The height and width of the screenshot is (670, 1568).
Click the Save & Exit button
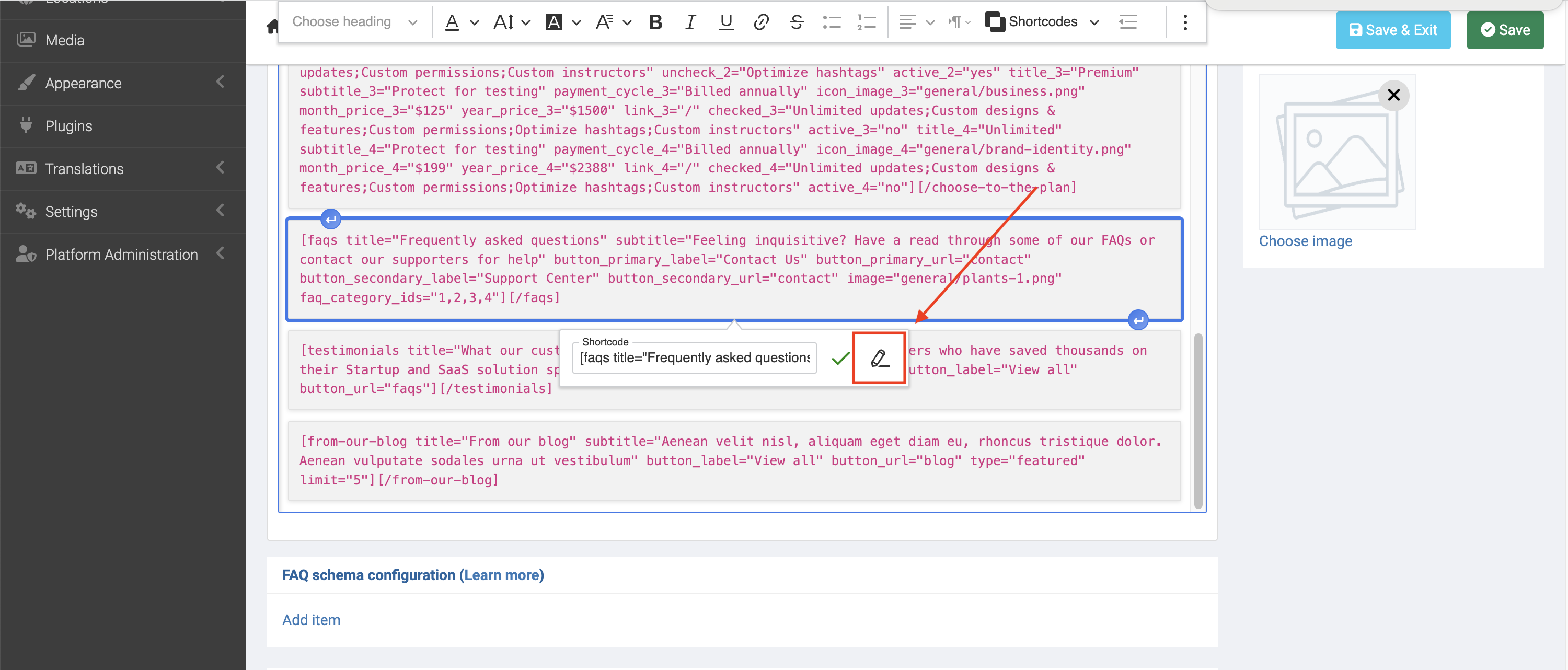tap(1393, 30)
